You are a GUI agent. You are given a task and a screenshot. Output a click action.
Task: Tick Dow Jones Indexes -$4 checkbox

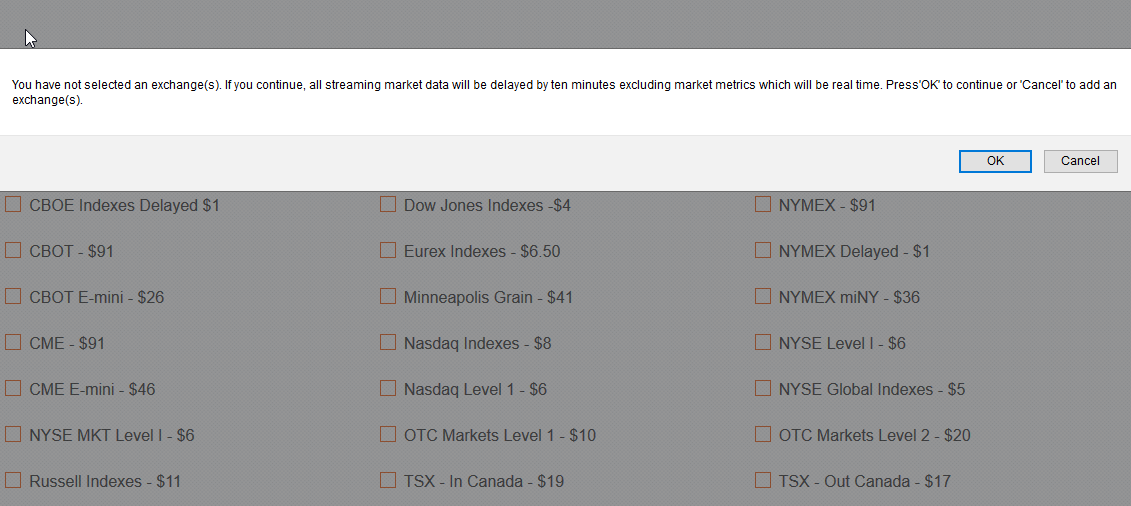click(388, 205)
